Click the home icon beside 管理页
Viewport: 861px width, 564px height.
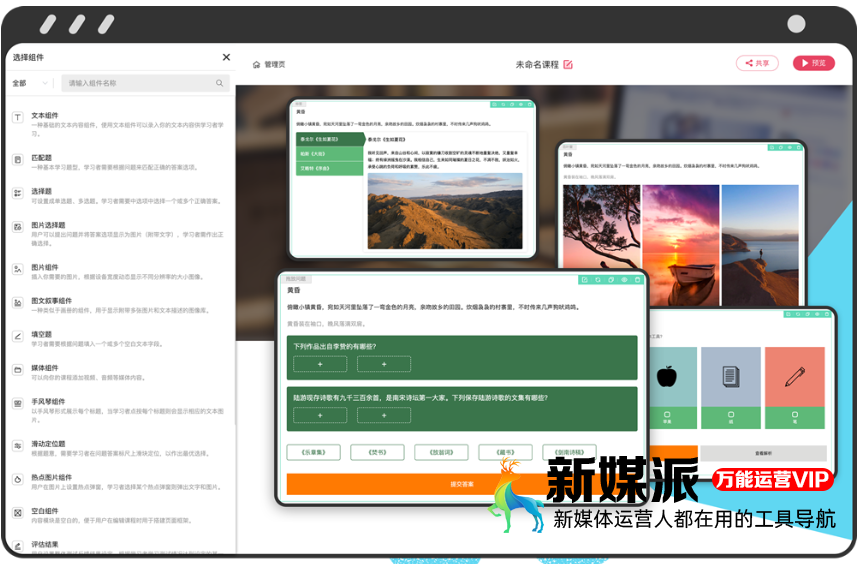coord(256,65)
